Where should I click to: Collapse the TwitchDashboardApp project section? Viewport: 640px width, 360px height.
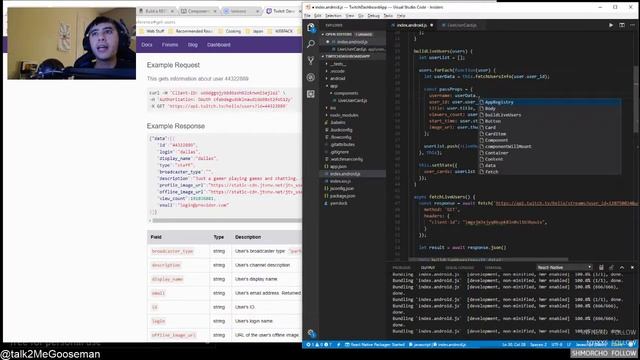[x=352, y=56]
